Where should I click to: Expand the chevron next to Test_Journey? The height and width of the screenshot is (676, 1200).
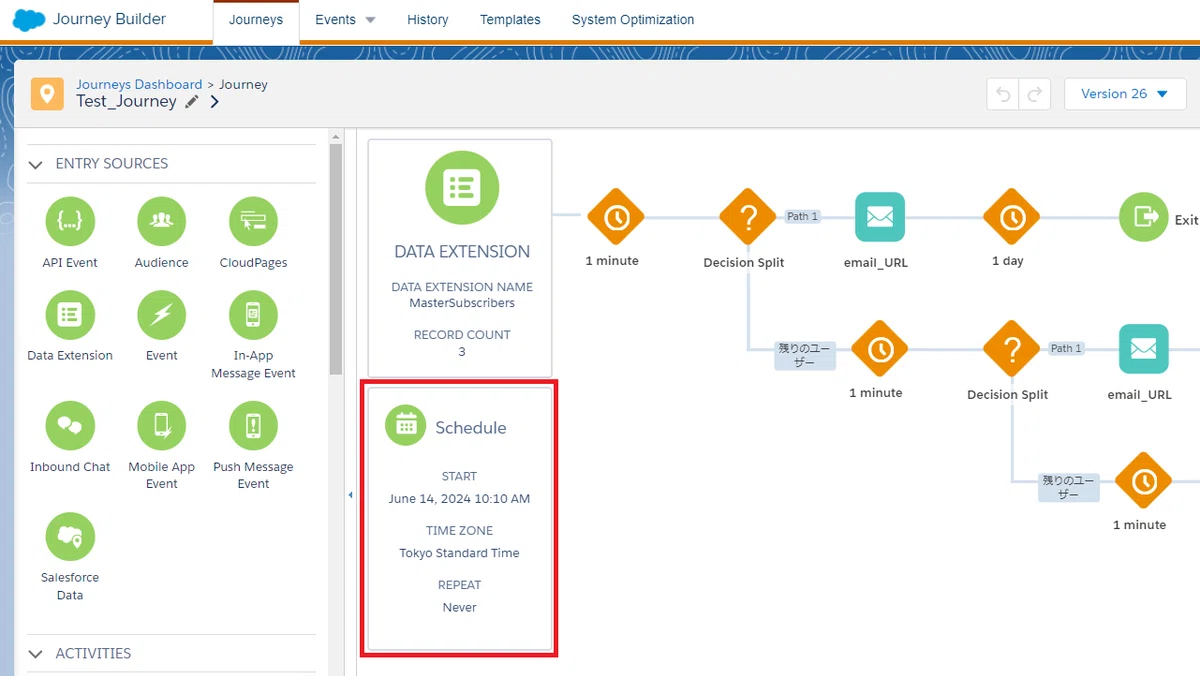click(214, 102)
